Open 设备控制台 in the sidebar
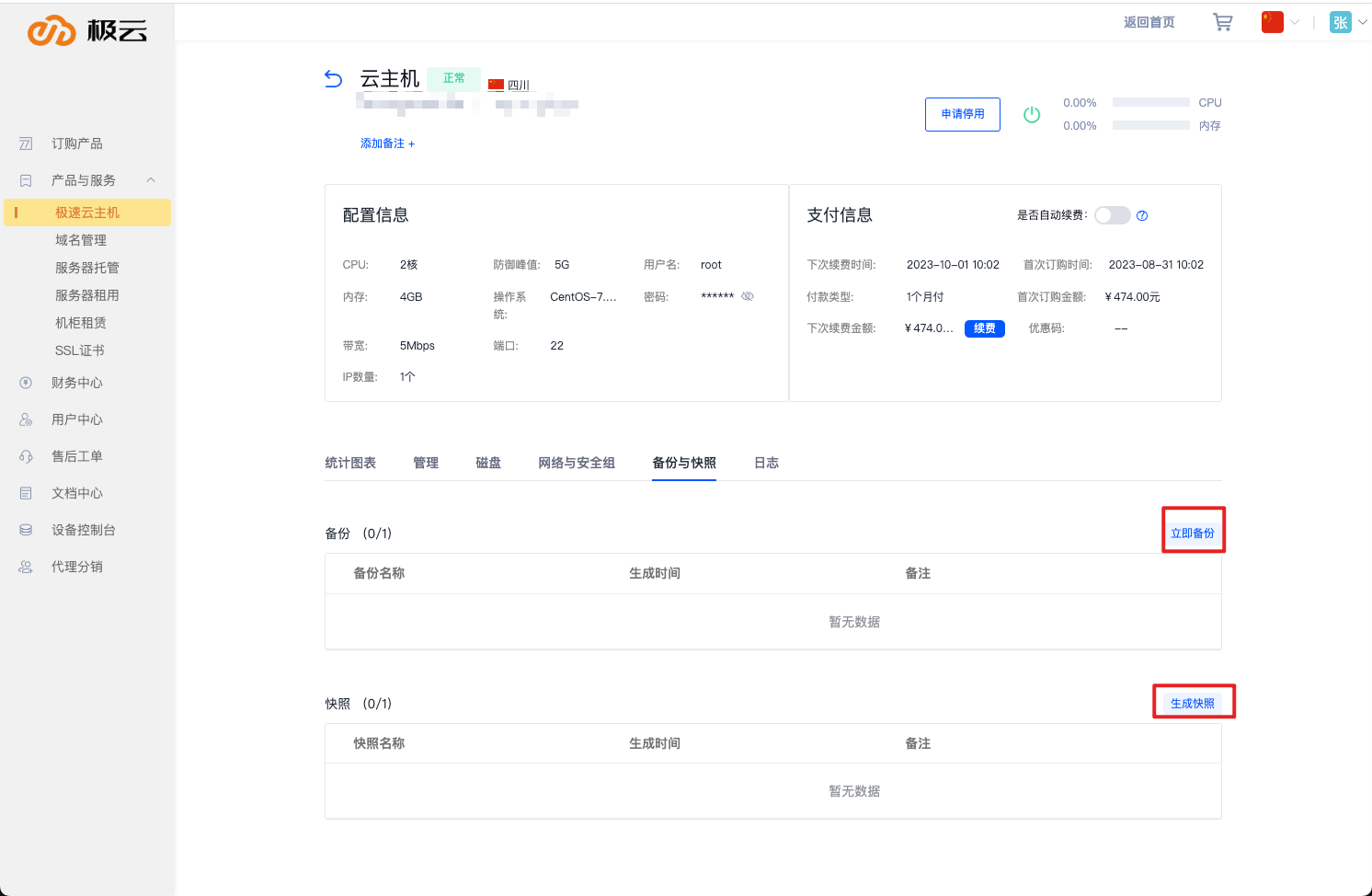This screenshot has width=1372, height=896. 83,530
